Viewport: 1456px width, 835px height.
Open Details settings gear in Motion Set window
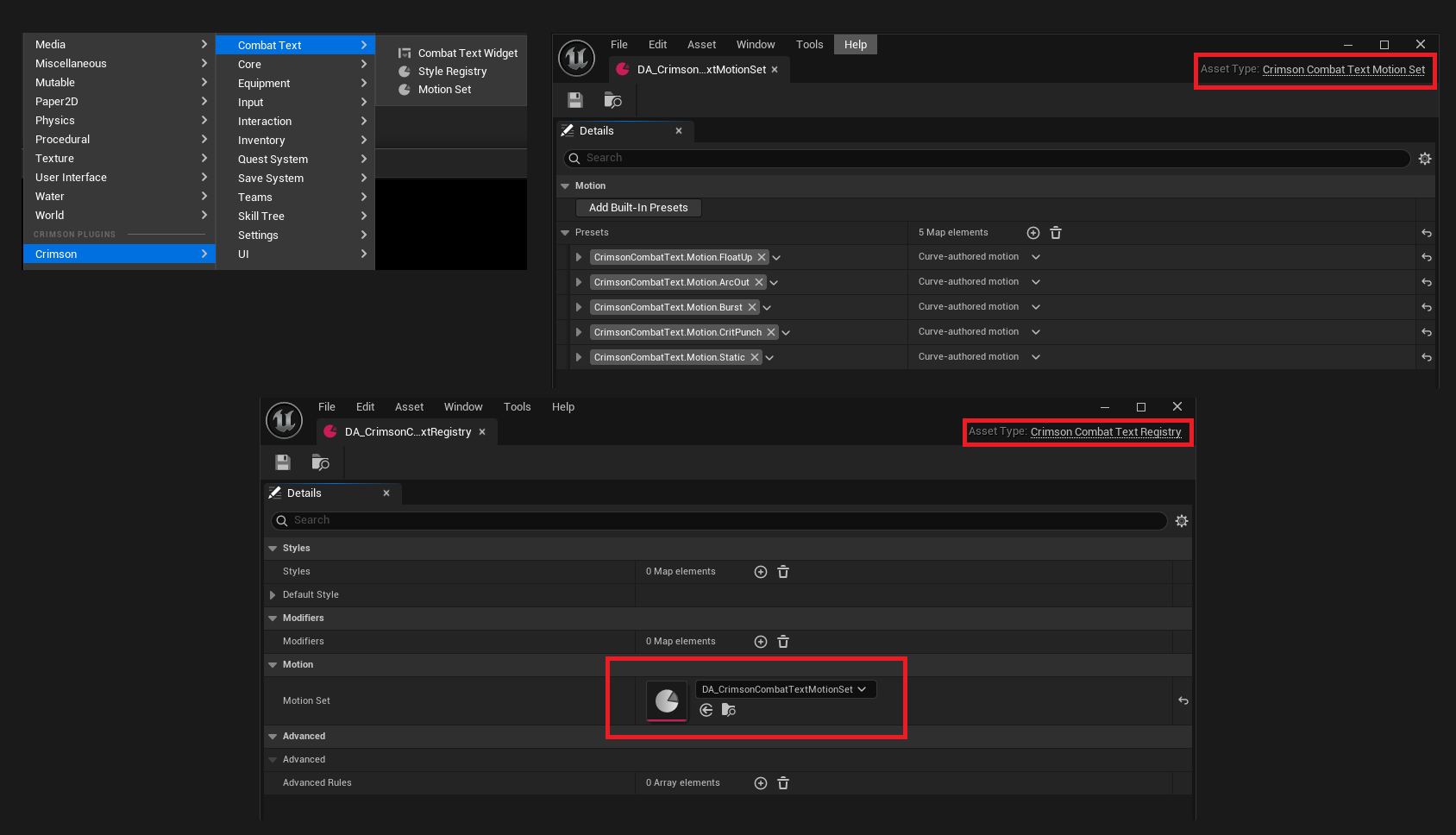click(x=1425, y=159)
